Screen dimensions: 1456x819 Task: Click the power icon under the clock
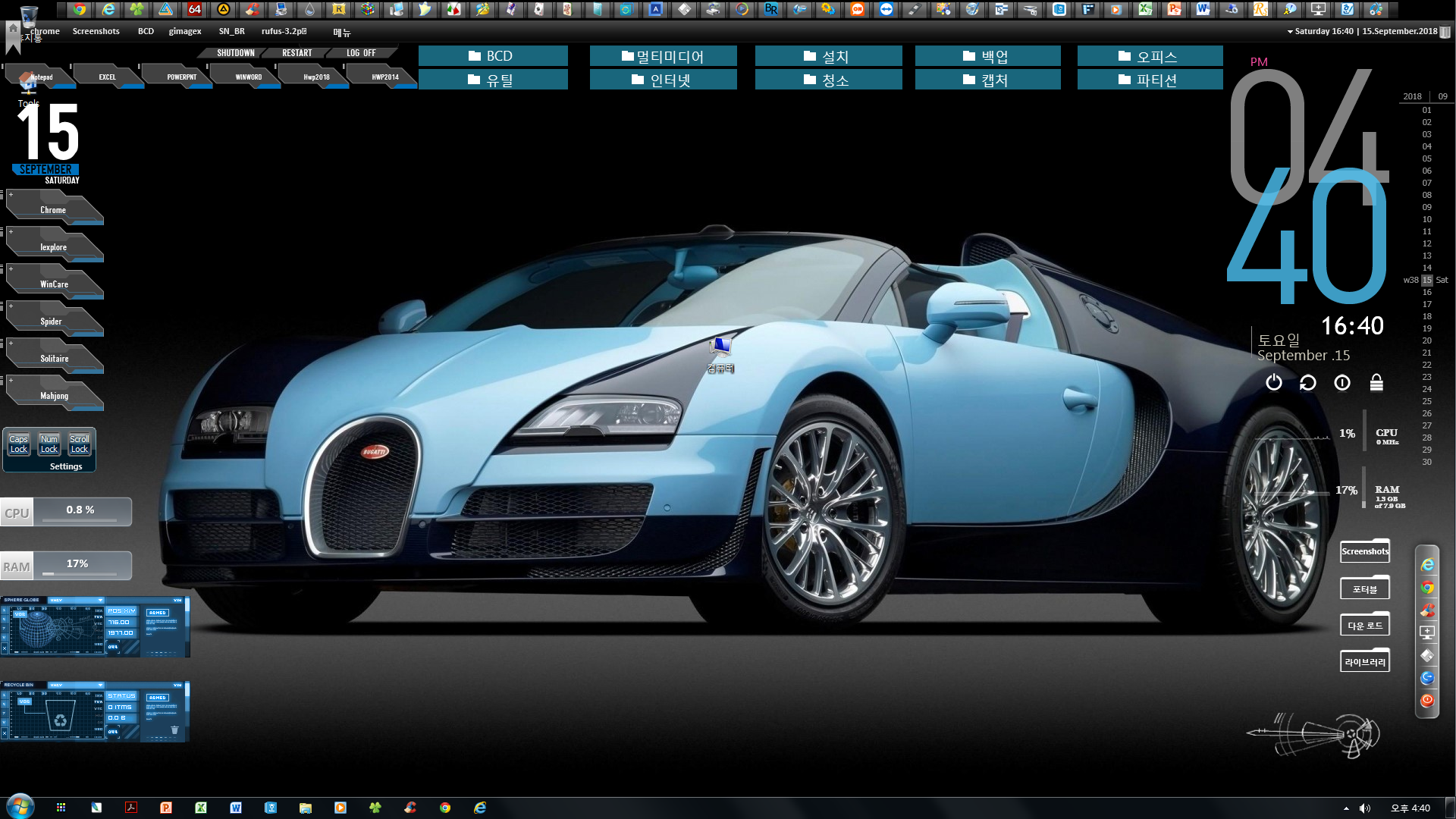click(x=1274, y=383)
